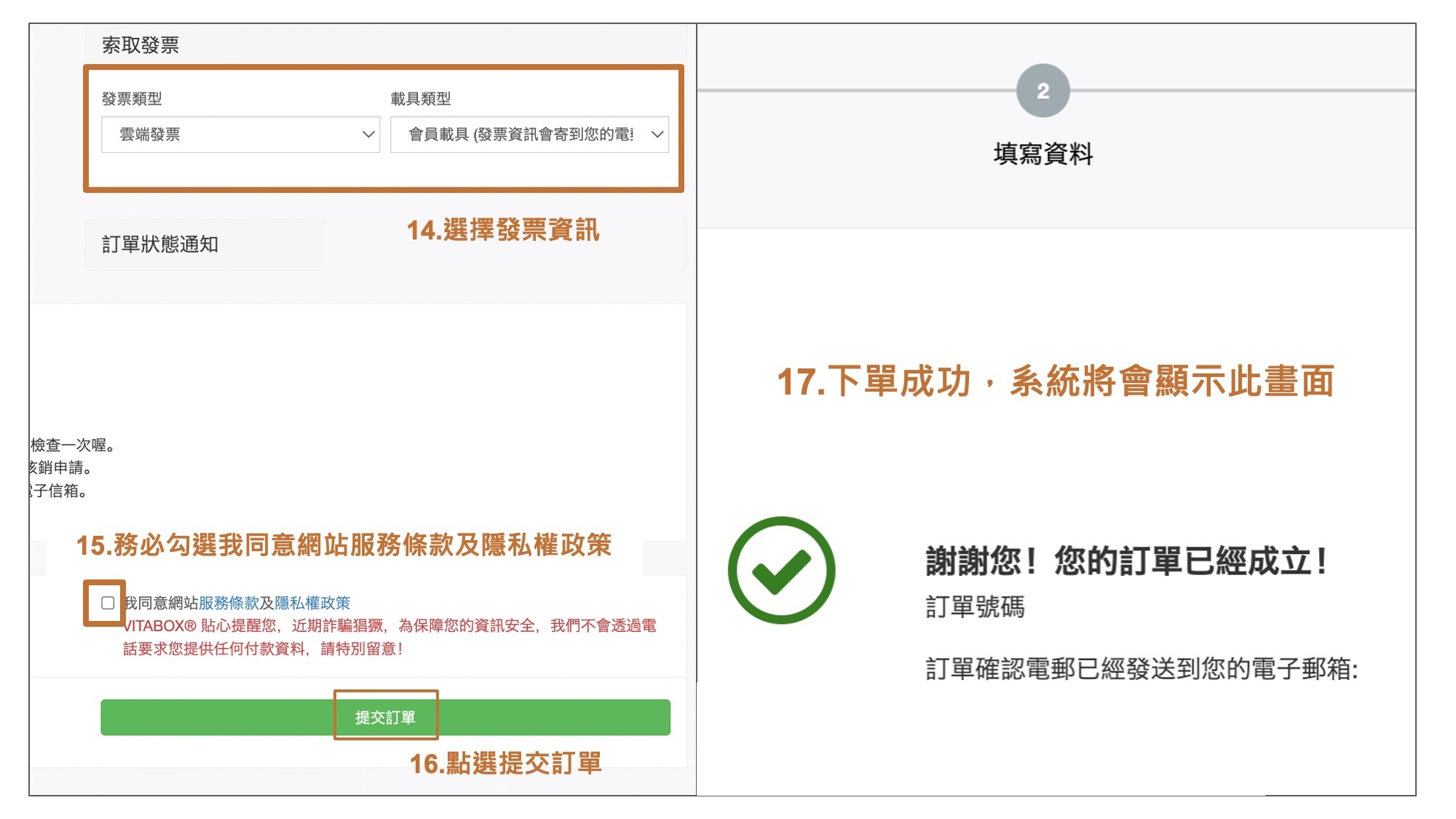Image resolution: width=1456 pixels, height=819 pixels.
Task: Click the green 提交訂單 button
Action: (385, 718)
